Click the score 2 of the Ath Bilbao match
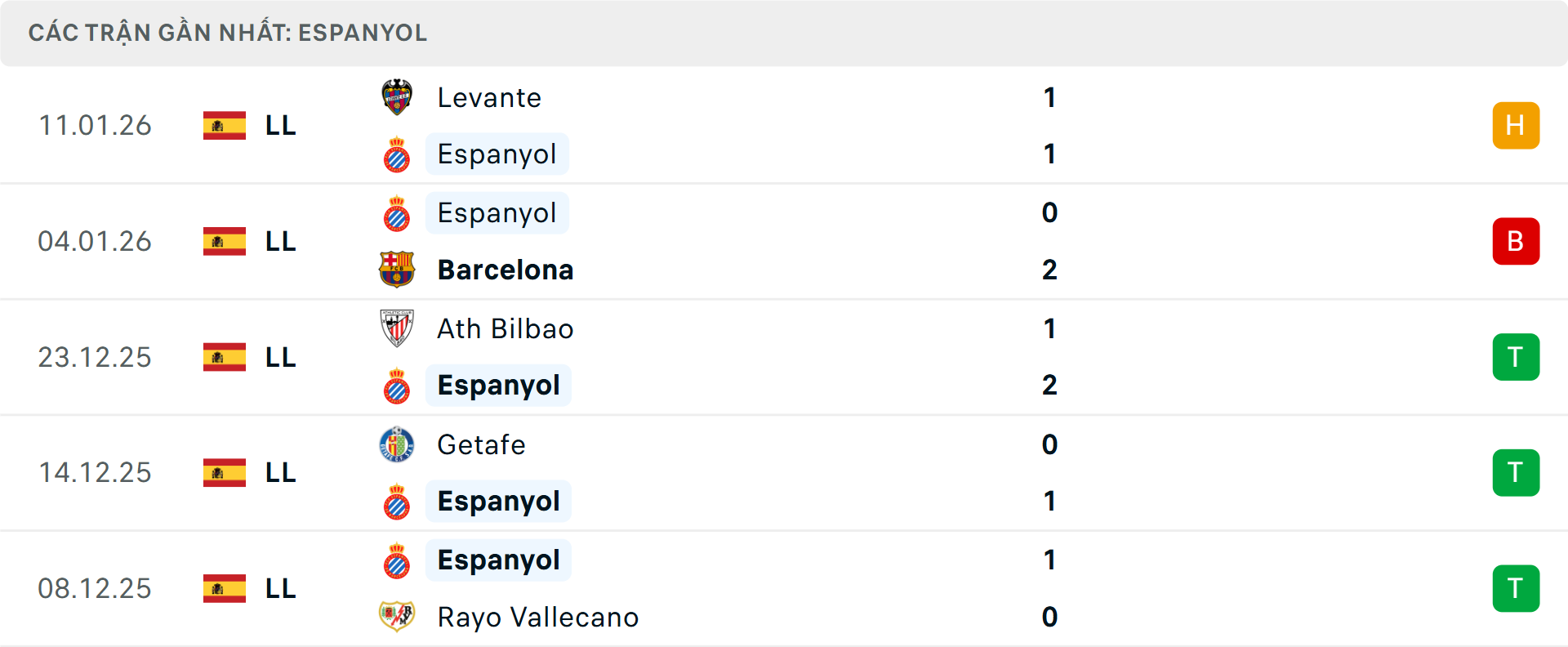The image size is (1568, 647). point(1049,385)
